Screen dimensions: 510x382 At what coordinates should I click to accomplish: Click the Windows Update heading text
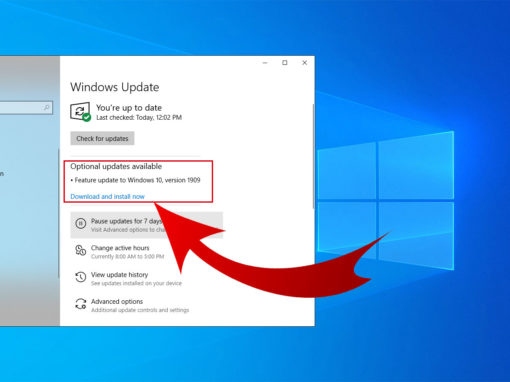115,87
